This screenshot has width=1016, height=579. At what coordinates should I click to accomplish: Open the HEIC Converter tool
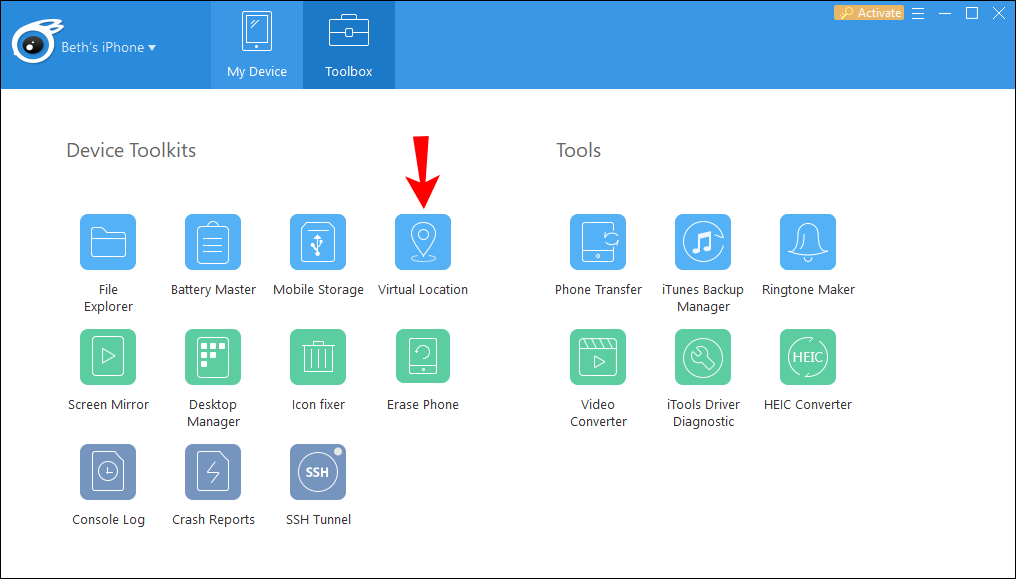[x=808, y=357]
